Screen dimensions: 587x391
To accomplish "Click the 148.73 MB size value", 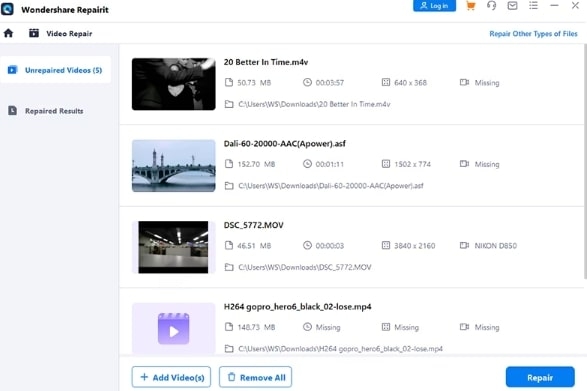I will (x=256, y=328).
